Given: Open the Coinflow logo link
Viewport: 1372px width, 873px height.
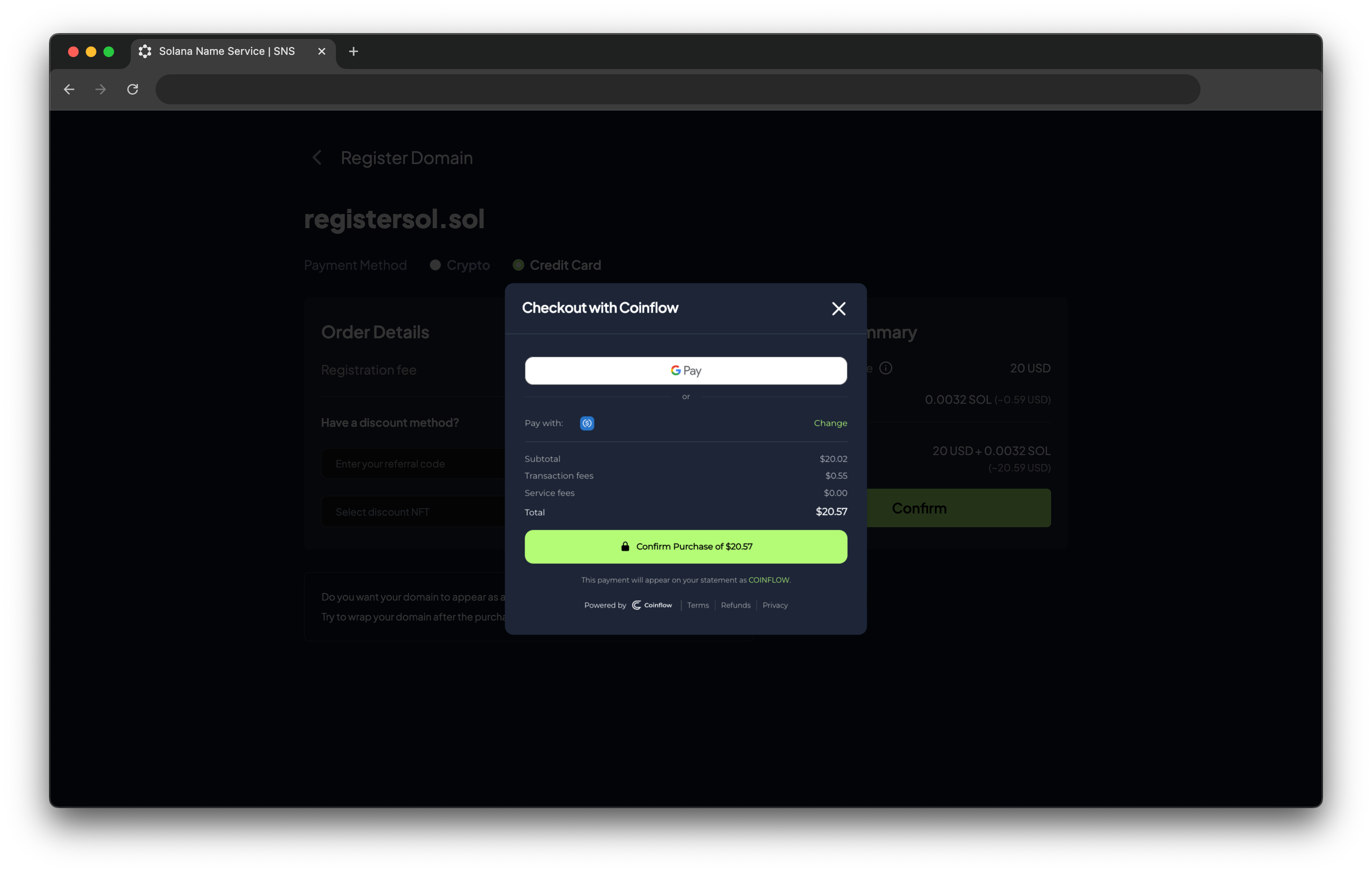Looking at the screenshot, I should (x=652, y=605).
